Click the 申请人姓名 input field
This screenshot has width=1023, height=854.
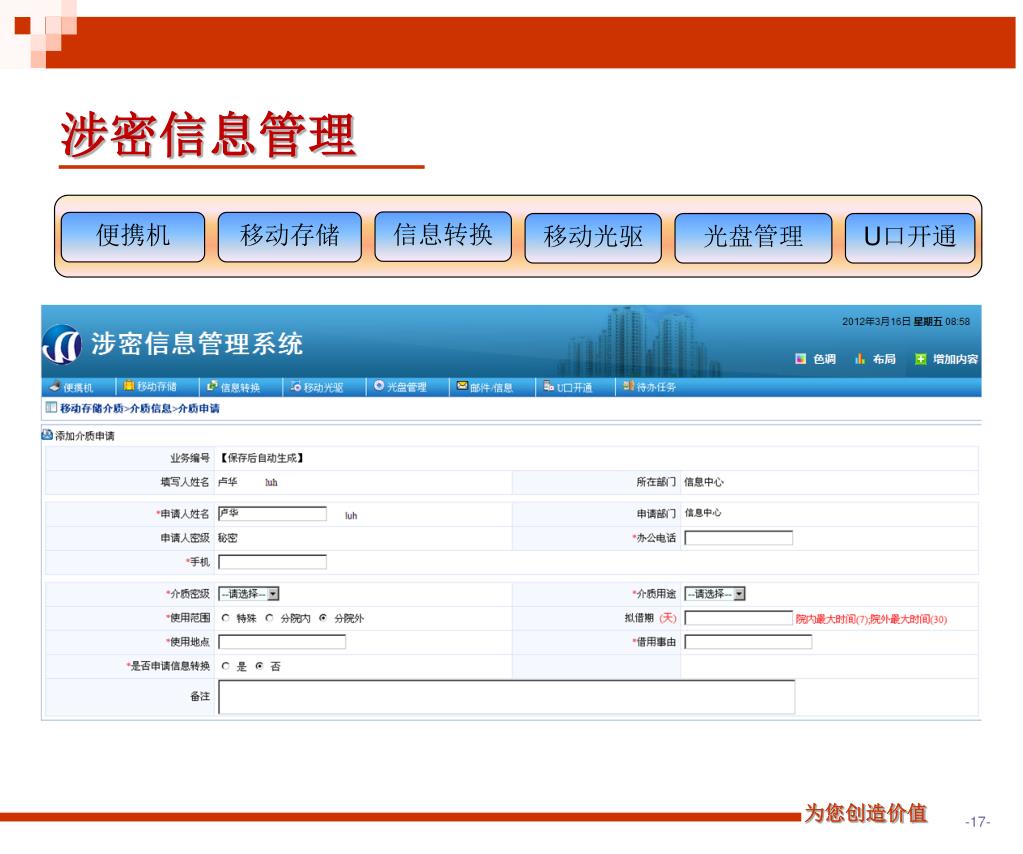pyautogui.click(x=273, y=514)
